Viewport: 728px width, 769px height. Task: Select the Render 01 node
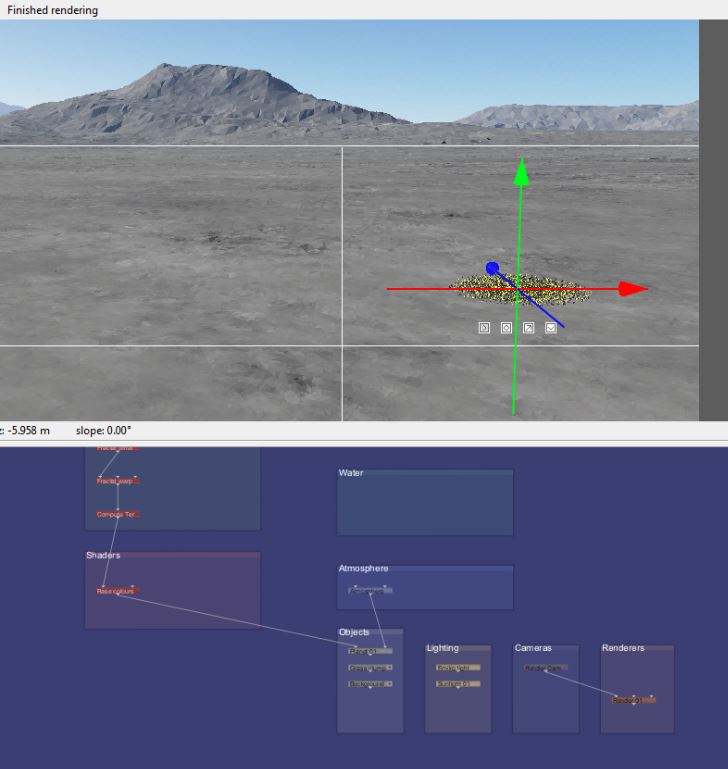[x=633, y=700]
